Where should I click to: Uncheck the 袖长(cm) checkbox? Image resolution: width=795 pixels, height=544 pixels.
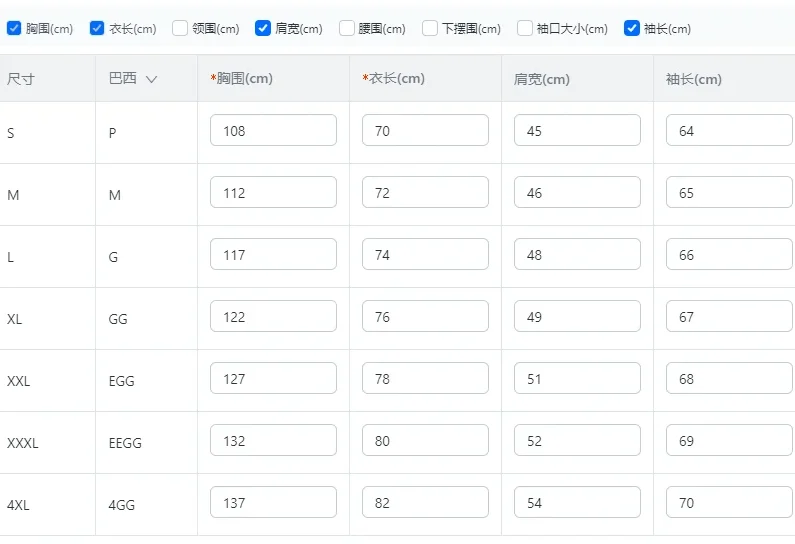[x=632, y=28]
